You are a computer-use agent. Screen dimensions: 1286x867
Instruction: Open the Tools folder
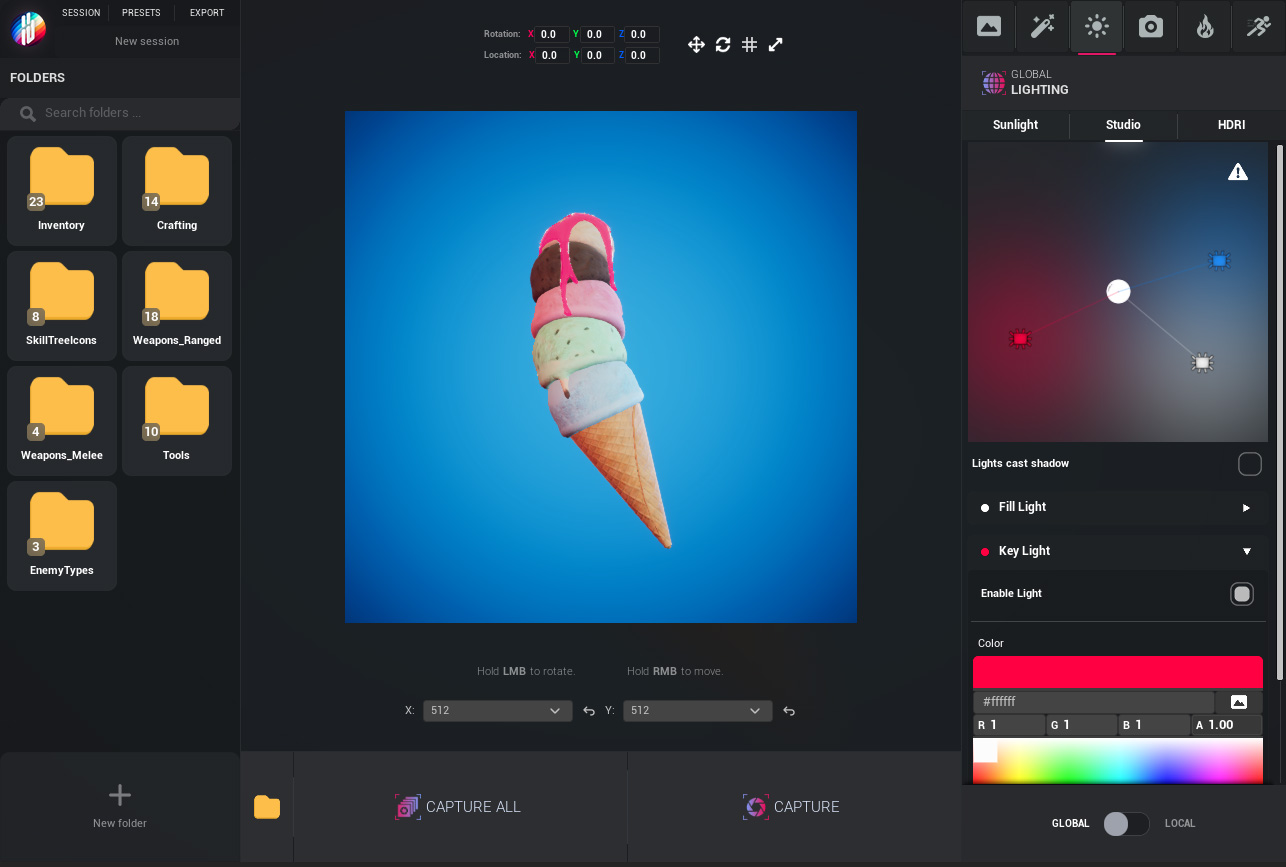[177, 421]
